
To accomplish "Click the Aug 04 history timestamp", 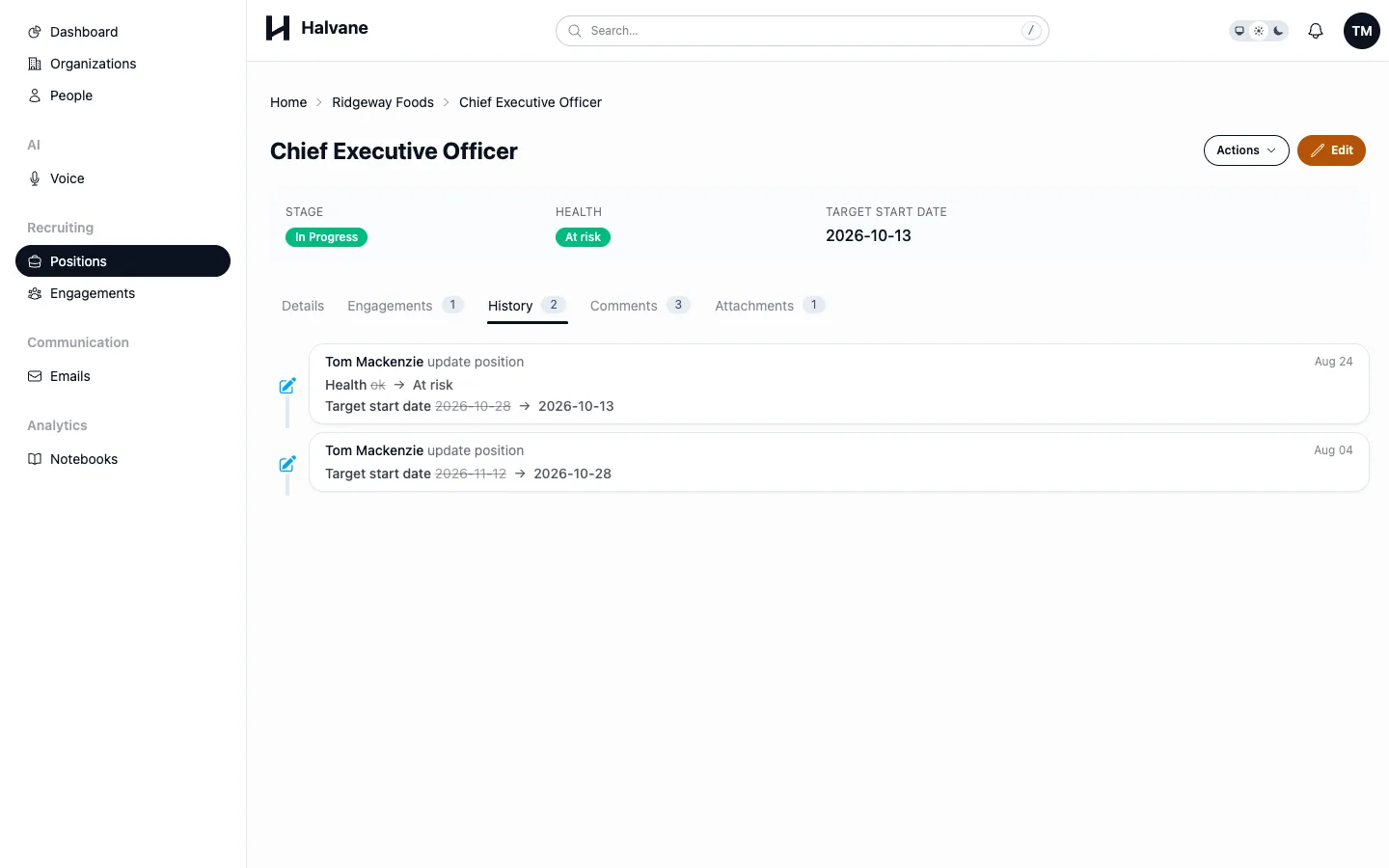I will click(1333, 450).
